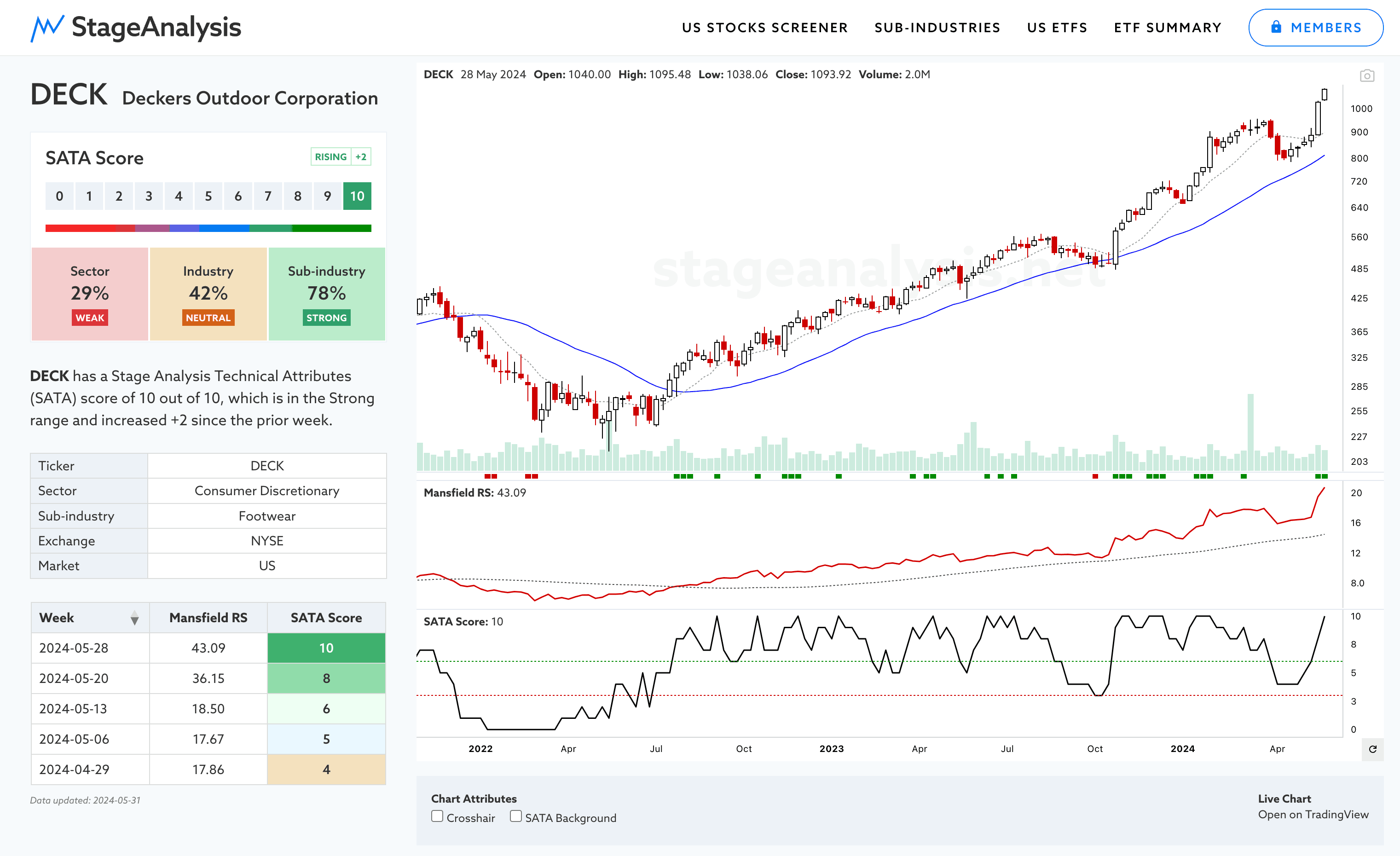The image size is (1400, 856).
Task: Select week 2024-05-13 cell
Action: click(x=90, y=709)
